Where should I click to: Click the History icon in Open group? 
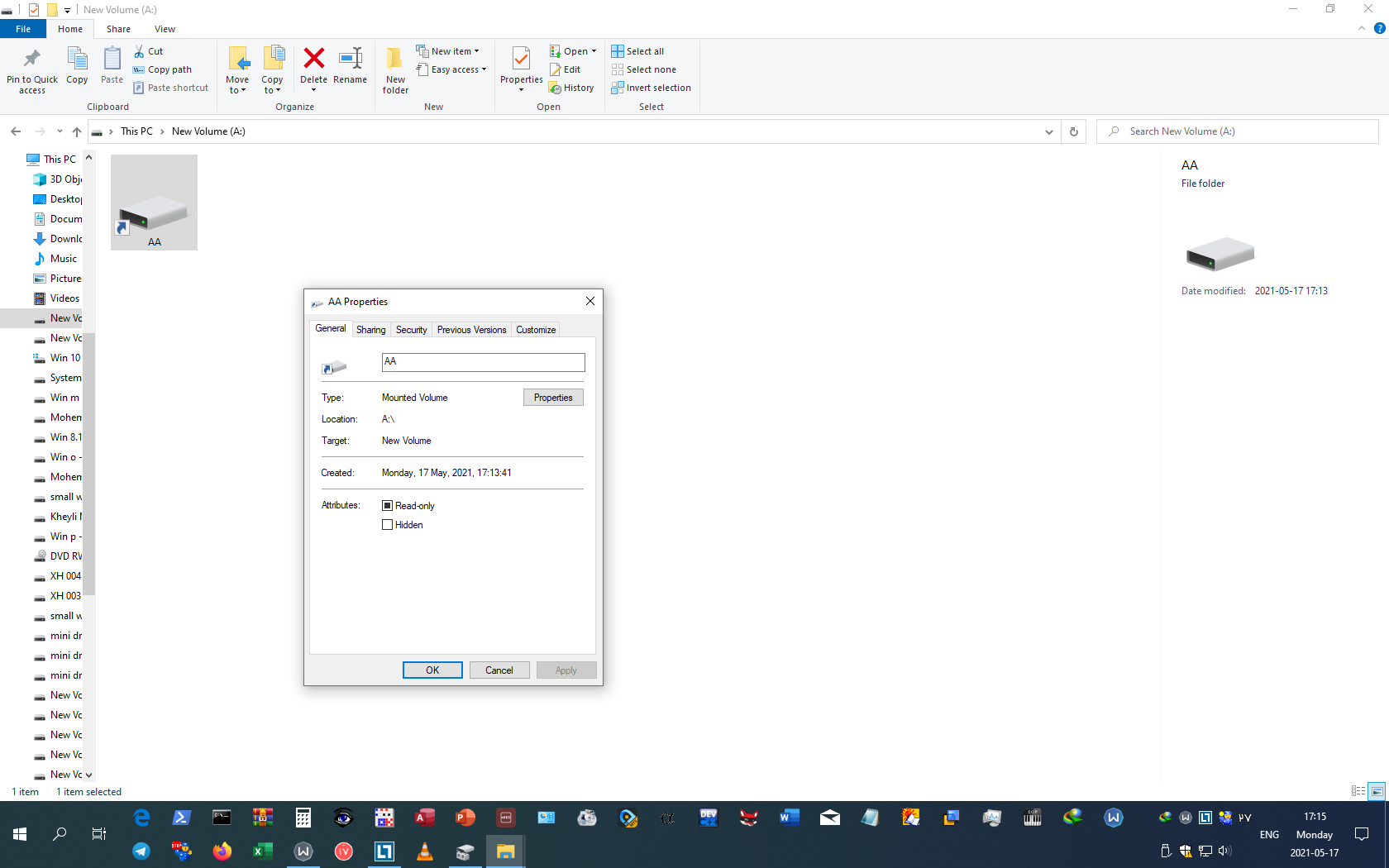[x=556, y=88]
